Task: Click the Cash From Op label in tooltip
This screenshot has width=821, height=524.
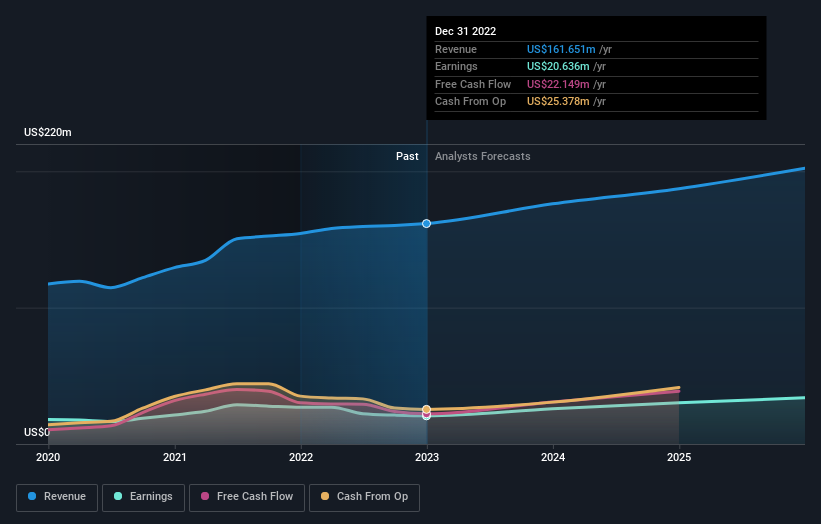Action: [x=470, y=102]
